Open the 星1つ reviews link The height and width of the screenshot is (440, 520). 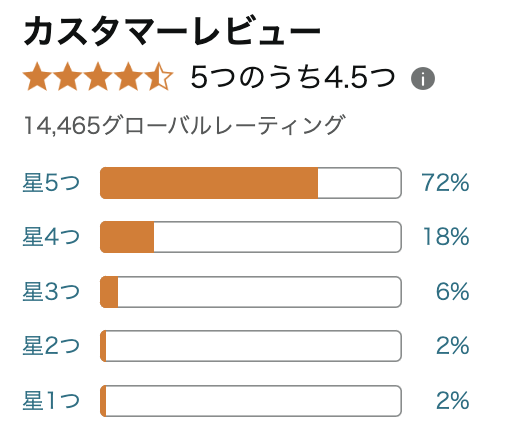tap(51, 401)
